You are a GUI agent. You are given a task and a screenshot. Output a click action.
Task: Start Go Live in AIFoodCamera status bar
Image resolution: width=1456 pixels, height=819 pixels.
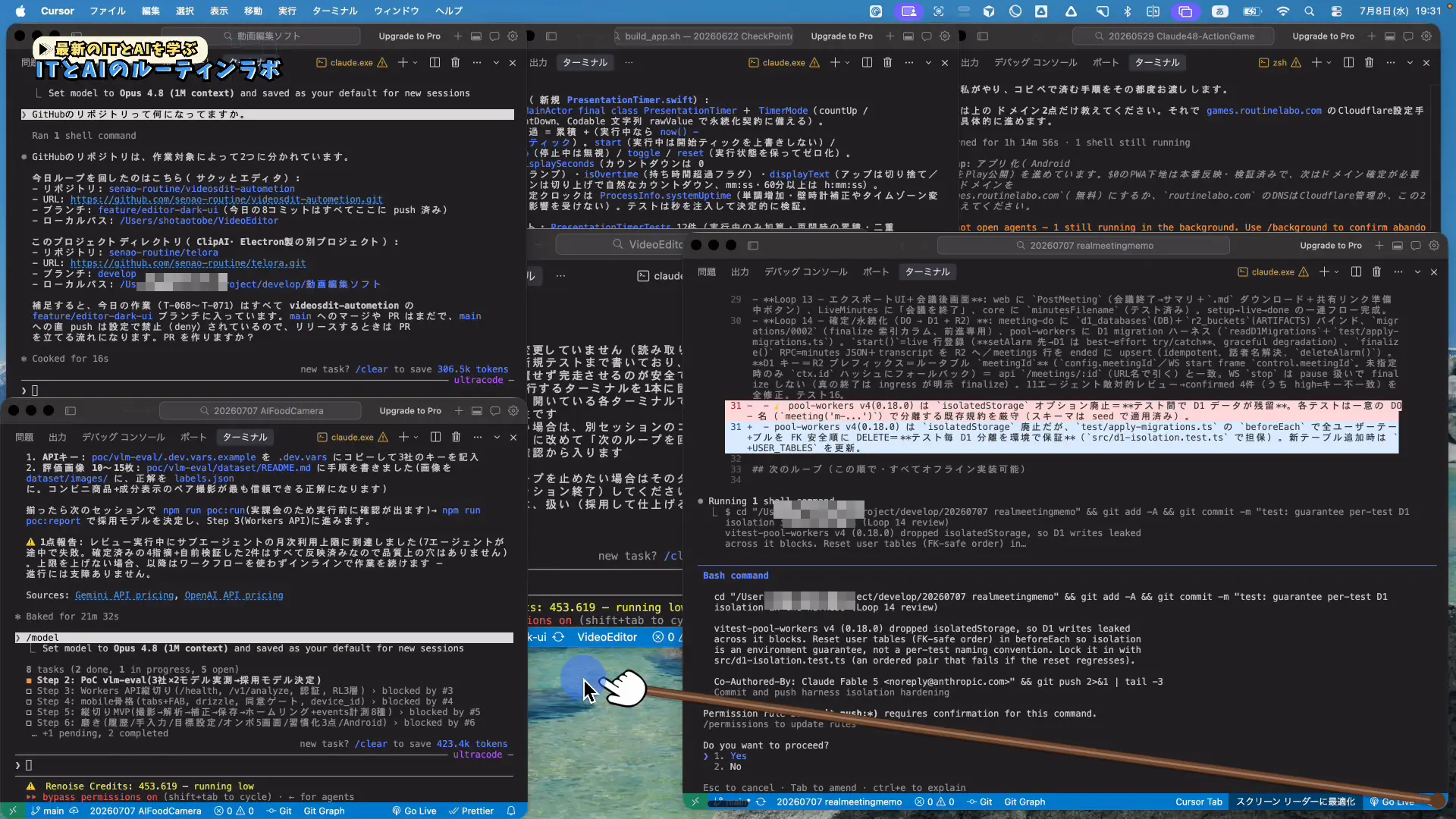[414, 811]
